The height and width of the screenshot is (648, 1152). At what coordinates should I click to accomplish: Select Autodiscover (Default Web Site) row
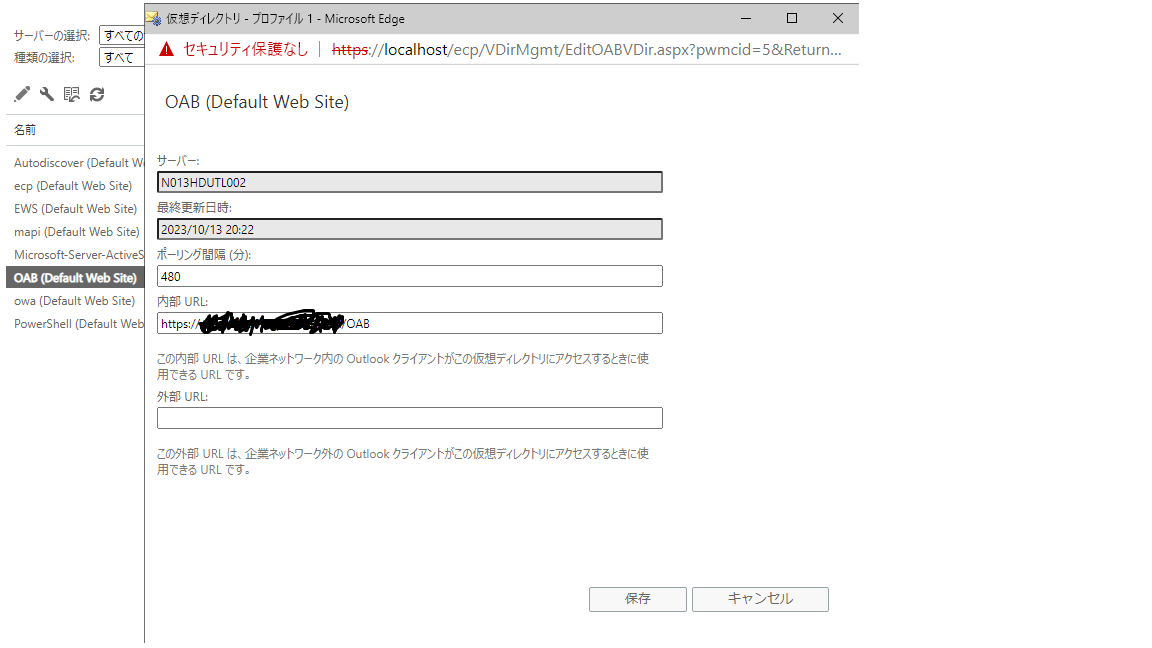coord(76,163)
